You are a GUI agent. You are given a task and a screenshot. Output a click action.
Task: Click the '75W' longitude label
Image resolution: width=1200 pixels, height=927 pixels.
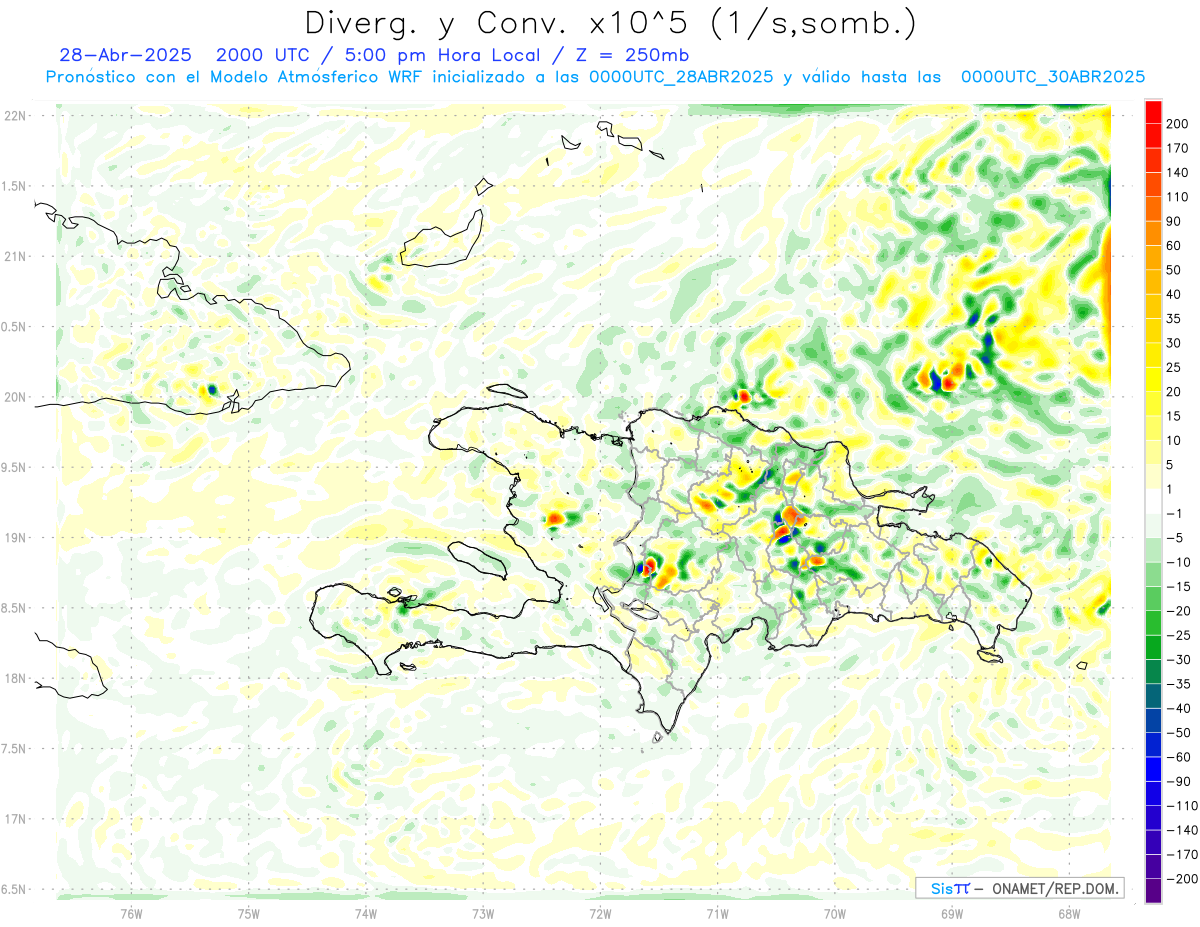[x=249, y=913]
